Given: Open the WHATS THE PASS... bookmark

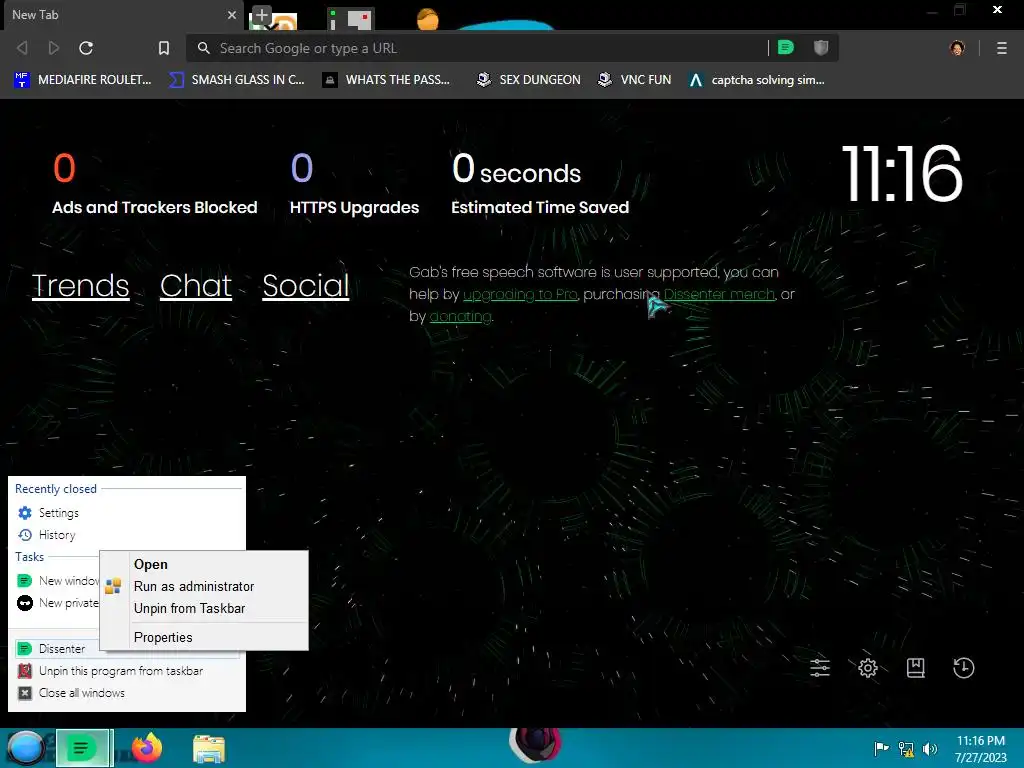Looking at the screenshot, I should [x=386, y=80].
